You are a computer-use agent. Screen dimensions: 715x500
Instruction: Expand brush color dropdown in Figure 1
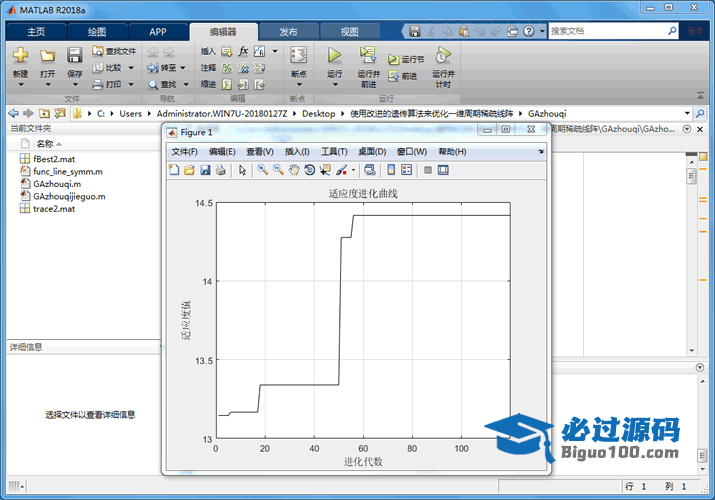[x=353, y=170]
